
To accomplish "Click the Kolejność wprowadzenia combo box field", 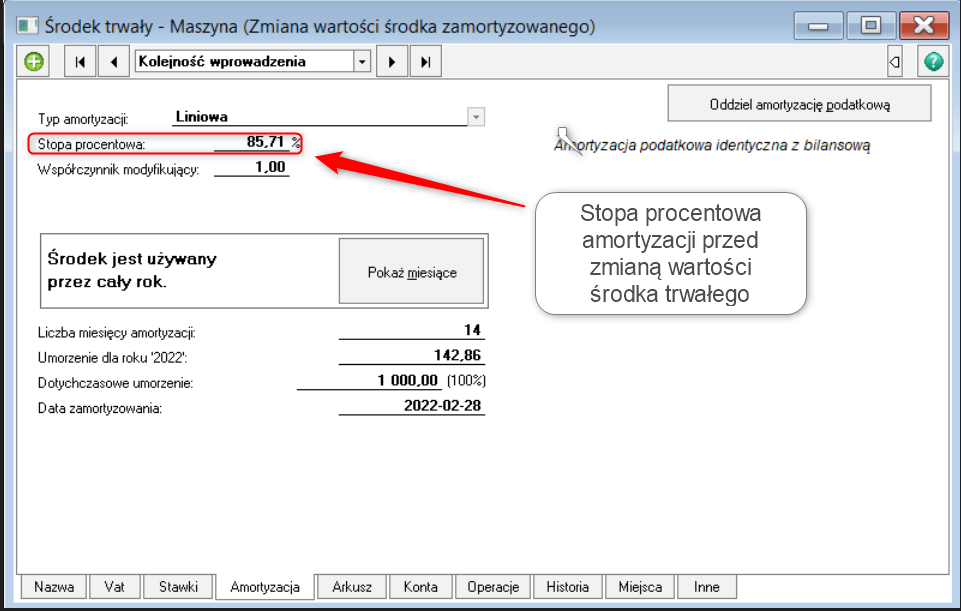I will (x=253, y=61).
